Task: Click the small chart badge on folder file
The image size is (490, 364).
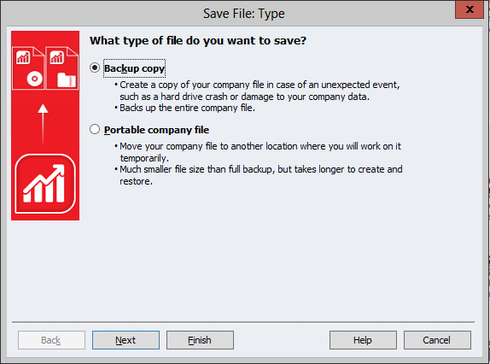Action: (57, 57)
